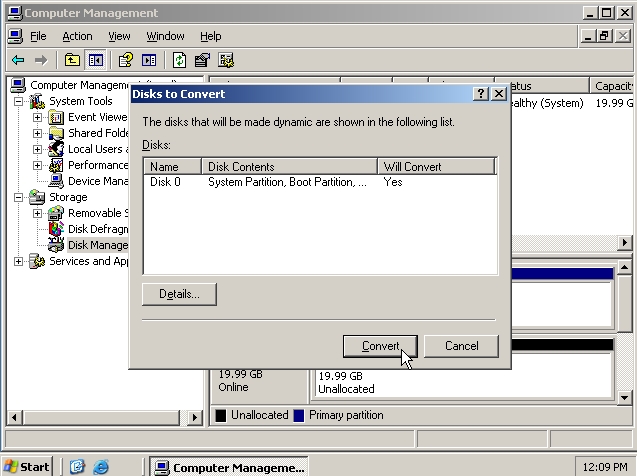
Task: Click the Device Manager tree icon
Action: pos(56,181)
